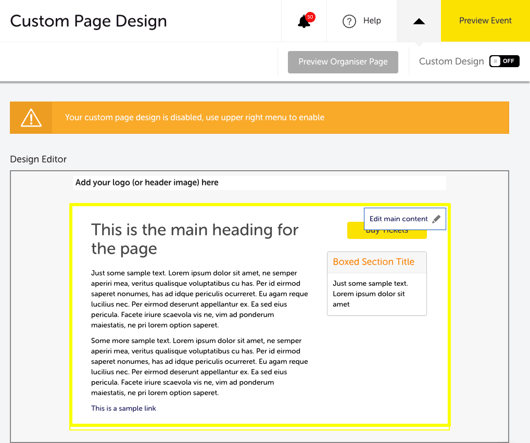Click Preview Organiser Page button

click(343, 62)
